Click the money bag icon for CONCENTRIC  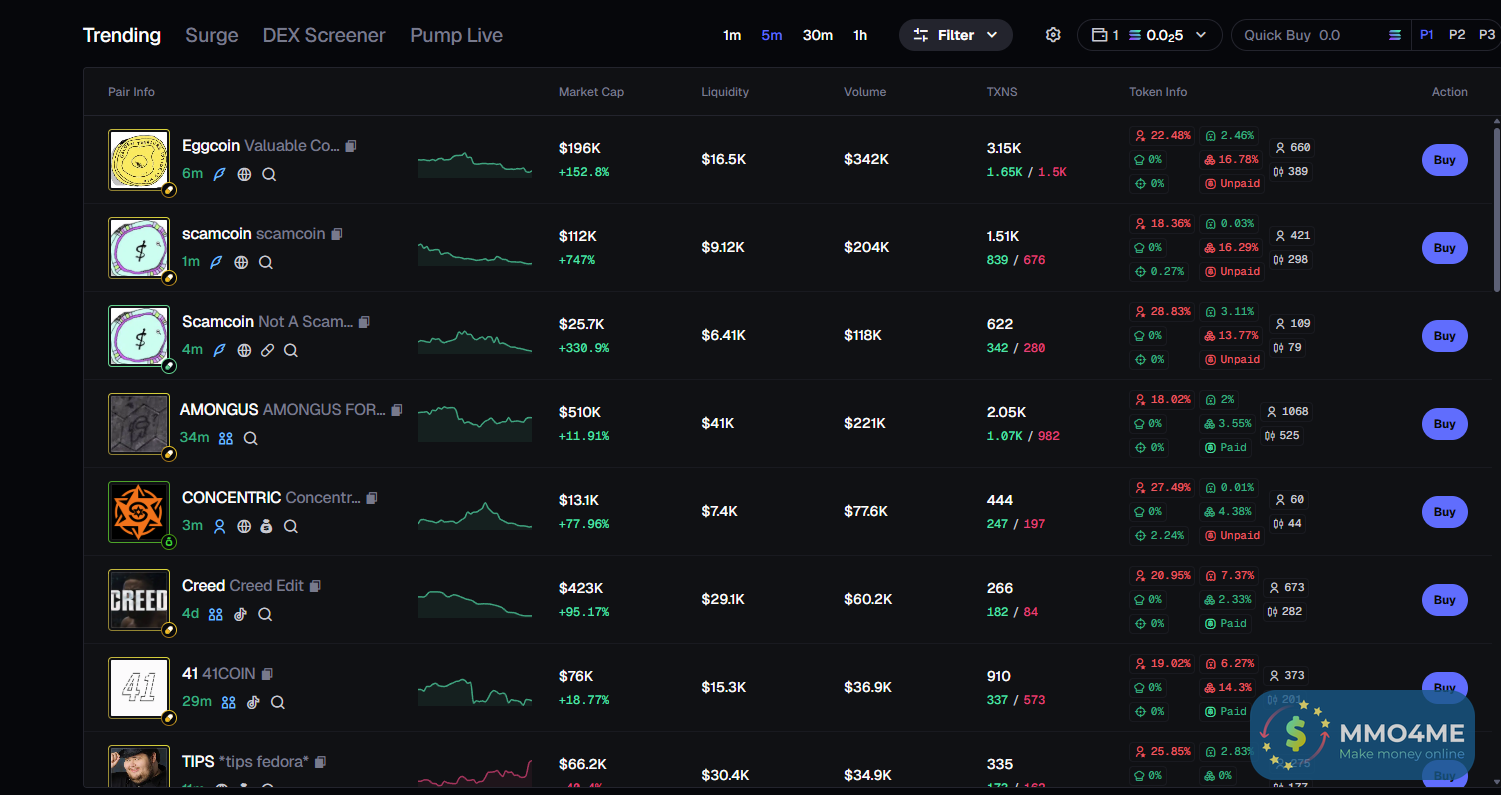click(266, 526)
